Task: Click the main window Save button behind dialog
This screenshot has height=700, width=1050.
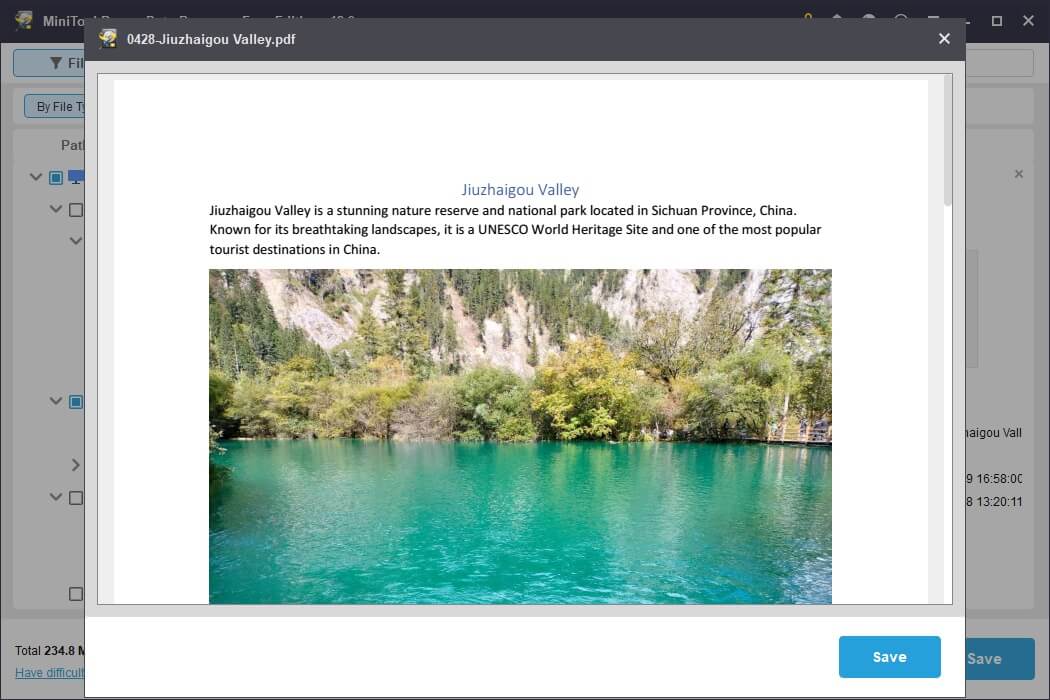Action: 1000,658
